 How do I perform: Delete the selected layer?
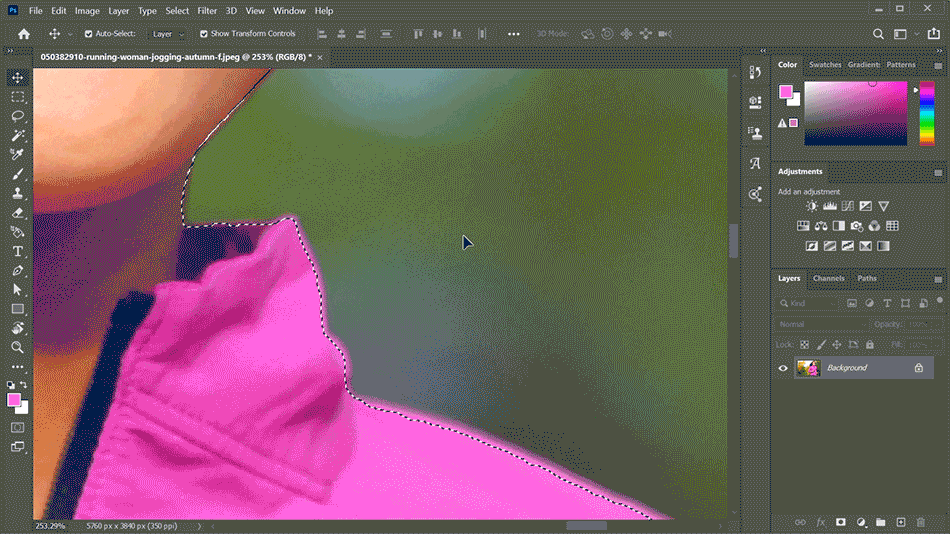coord(921,522)
